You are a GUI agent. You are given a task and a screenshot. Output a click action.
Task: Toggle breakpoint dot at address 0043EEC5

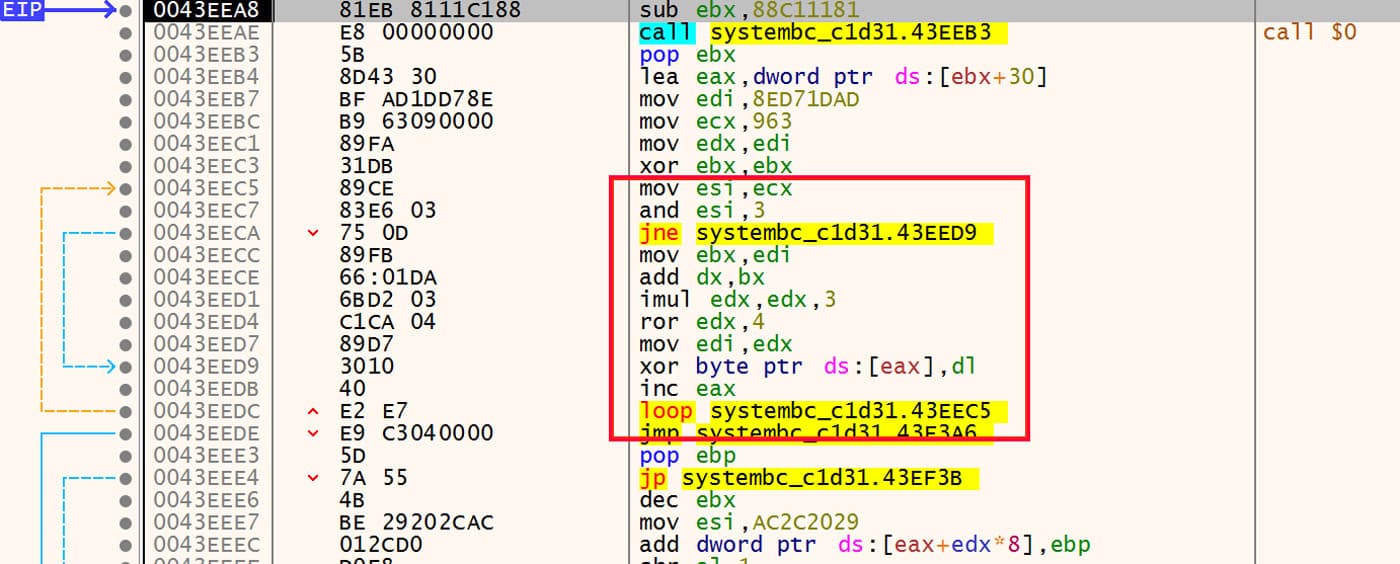click(125, 188)
